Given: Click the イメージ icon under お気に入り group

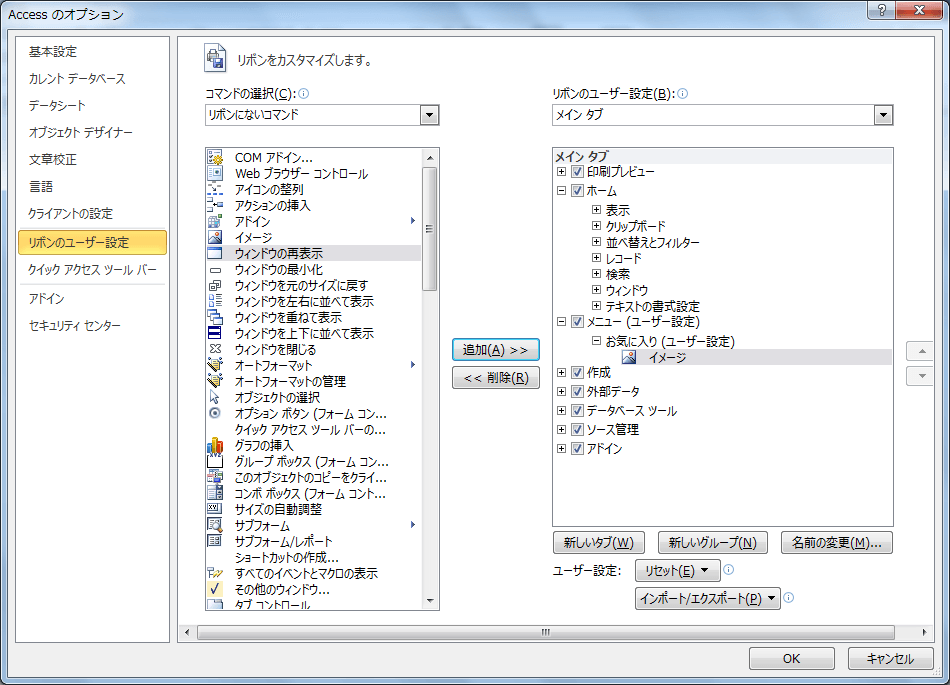Looking at the screenshot, I should pos(629,357).
